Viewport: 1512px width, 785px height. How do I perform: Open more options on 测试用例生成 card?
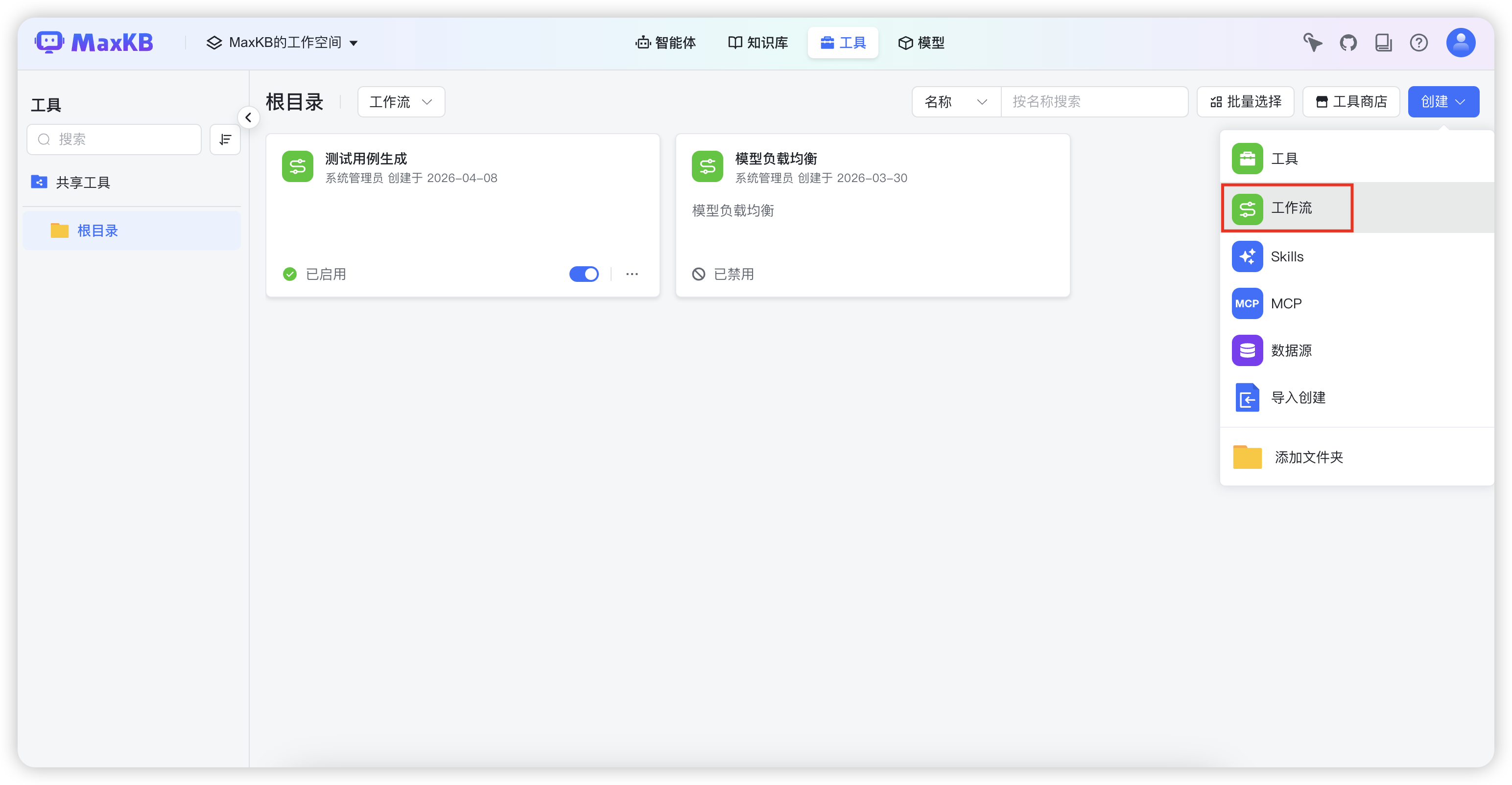(x=632, y=274)
